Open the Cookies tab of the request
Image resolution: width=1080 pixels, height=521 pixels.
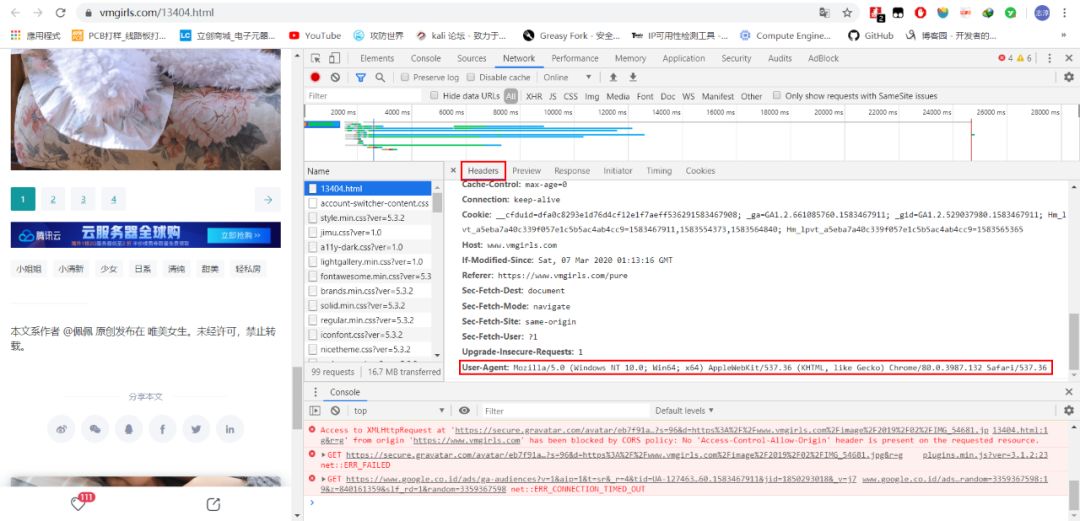tap(700, 170)
